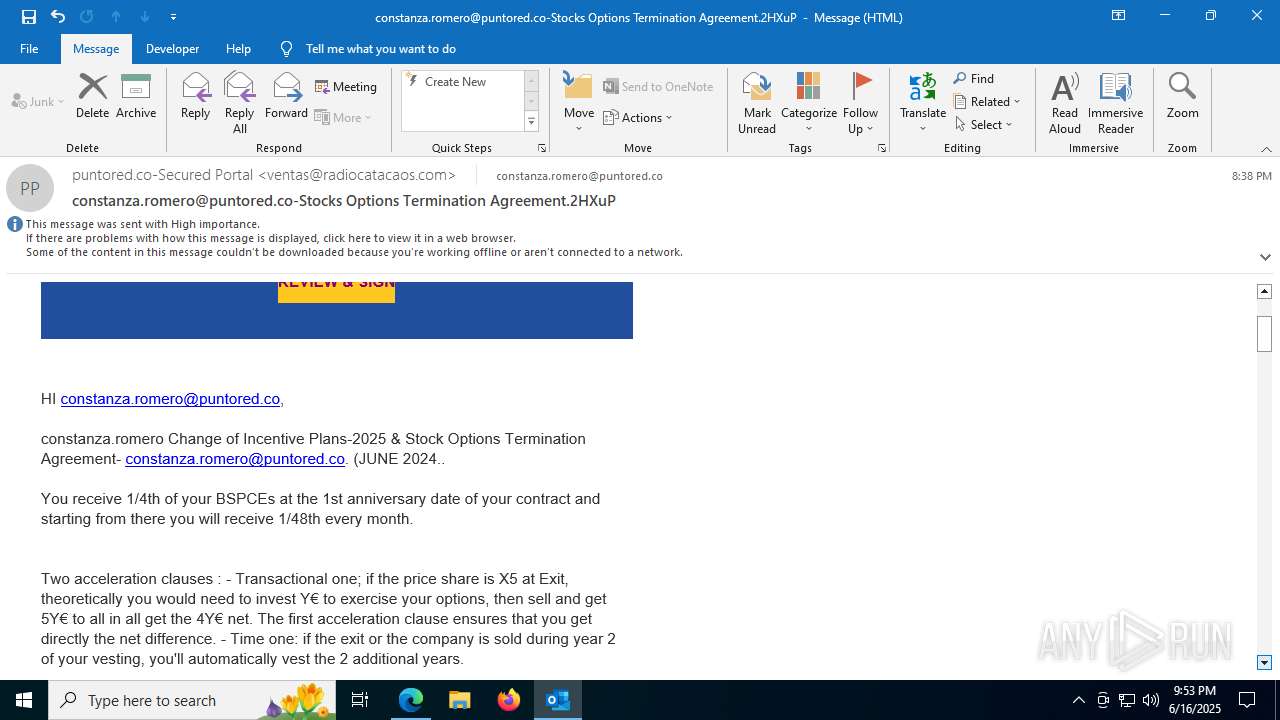Image resolution: width=1280 pixels, height=720 pixels.
Task: Expand the Quick Steps gallery
Action: pyautogui.click(x=531, y=122)
